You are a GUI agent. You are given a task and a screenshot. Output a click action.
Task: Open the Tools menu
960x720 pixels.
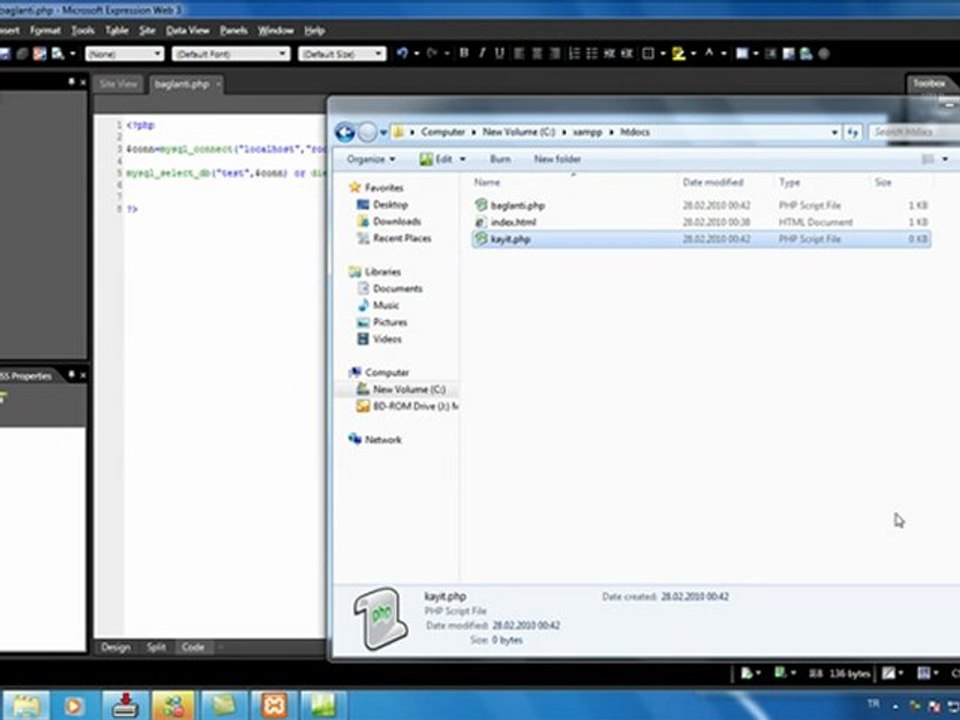[83, 30]
